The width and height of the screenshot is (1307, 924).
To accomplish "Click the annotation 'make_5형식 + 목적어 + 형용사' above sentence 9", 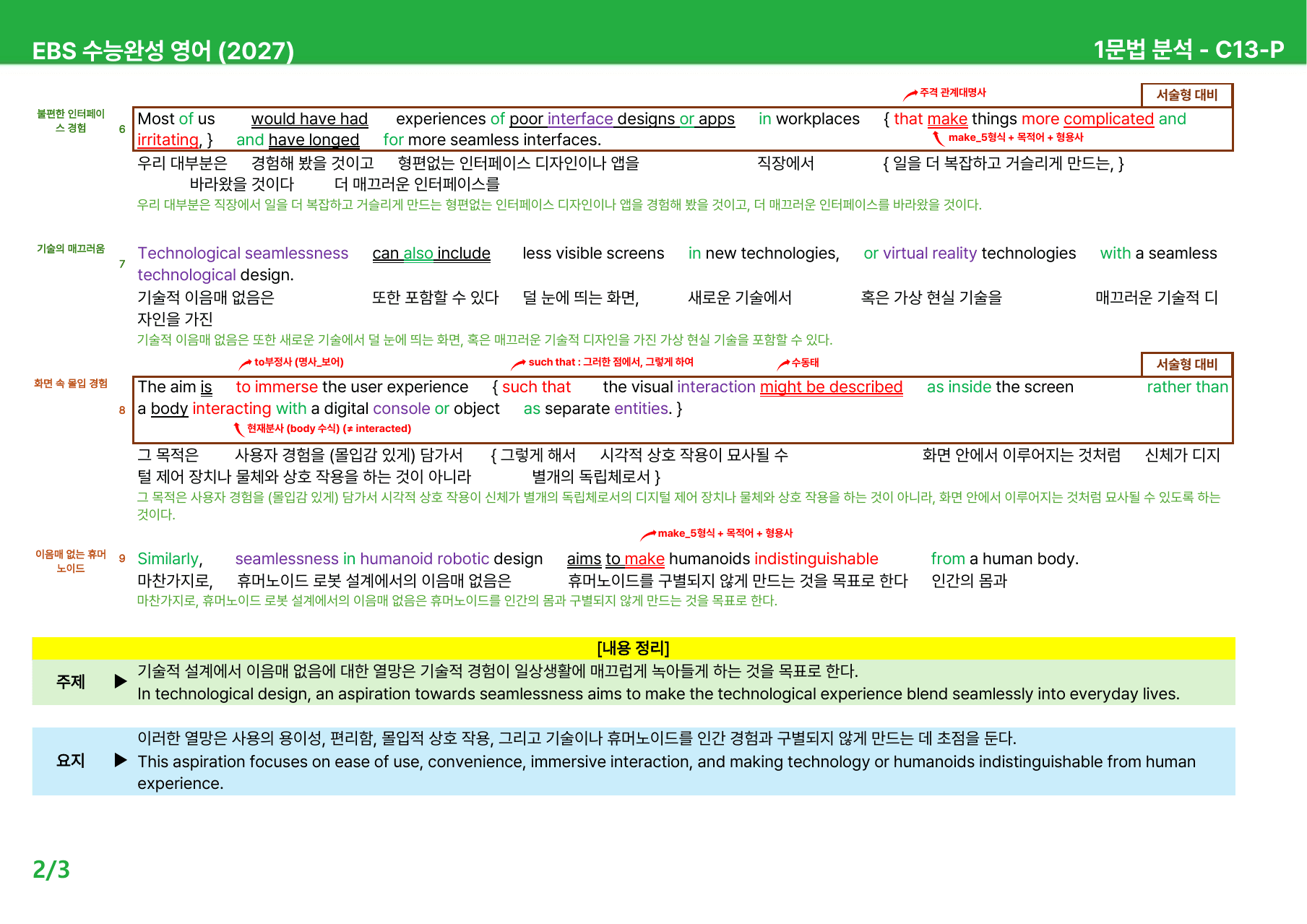I will 725,533.
